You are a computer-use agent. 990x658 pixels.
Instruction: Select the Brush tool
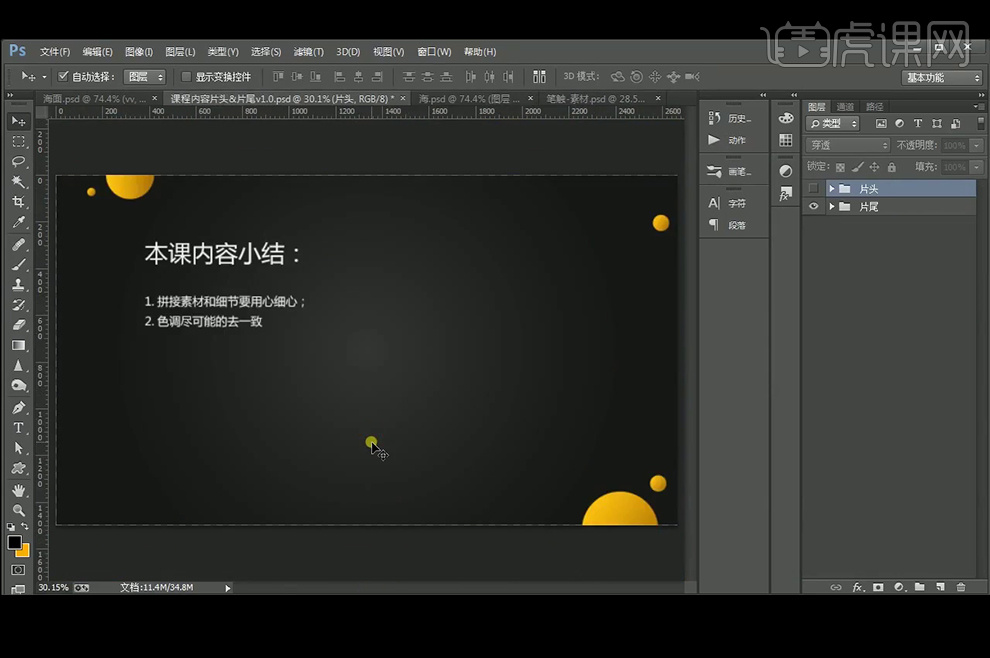[x=18, y=265]
